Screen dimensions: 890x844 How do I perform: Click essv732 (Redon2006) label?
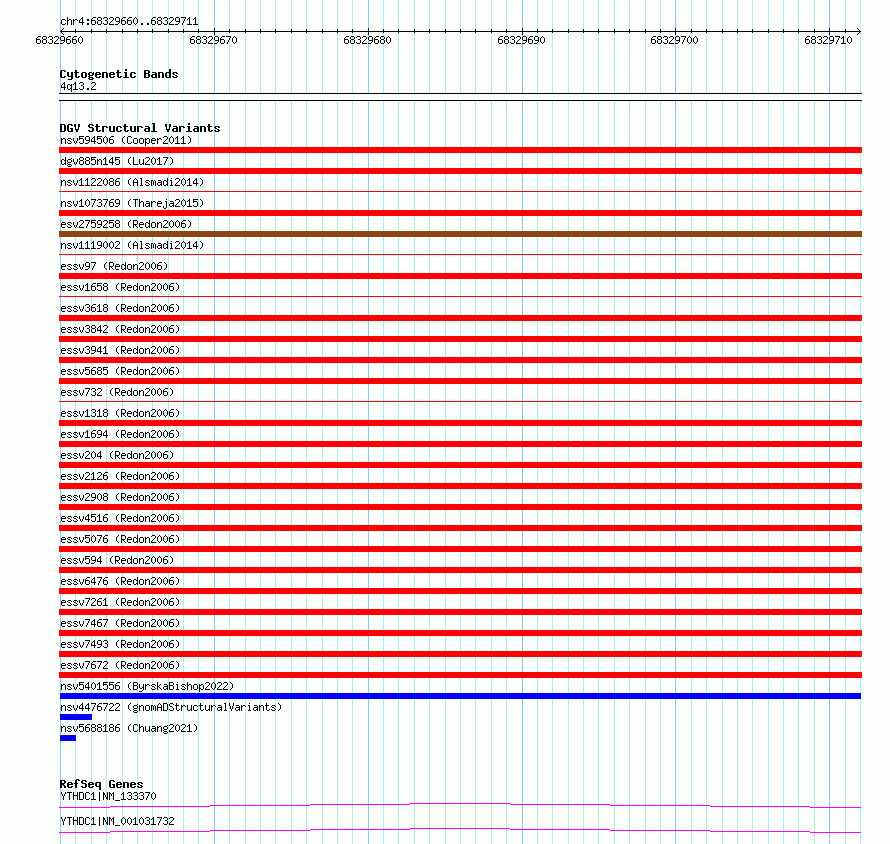[117, 392]
